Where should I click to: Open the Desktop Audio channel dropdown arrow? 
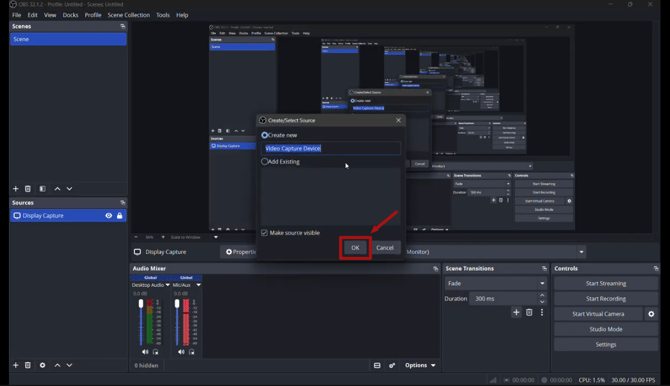(x=168, y=285)
